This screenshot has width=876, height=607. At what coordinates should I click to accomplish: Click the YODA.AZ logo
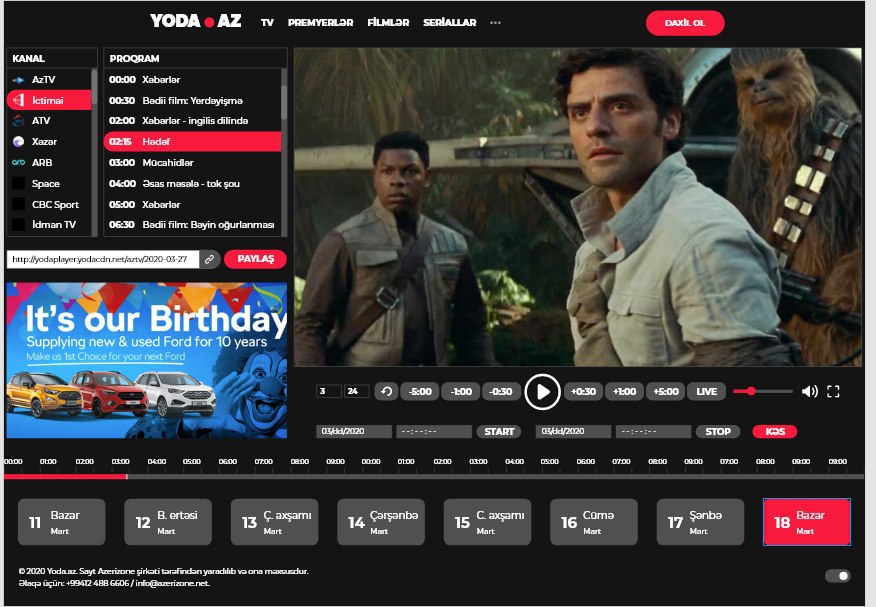coord(196,21)
